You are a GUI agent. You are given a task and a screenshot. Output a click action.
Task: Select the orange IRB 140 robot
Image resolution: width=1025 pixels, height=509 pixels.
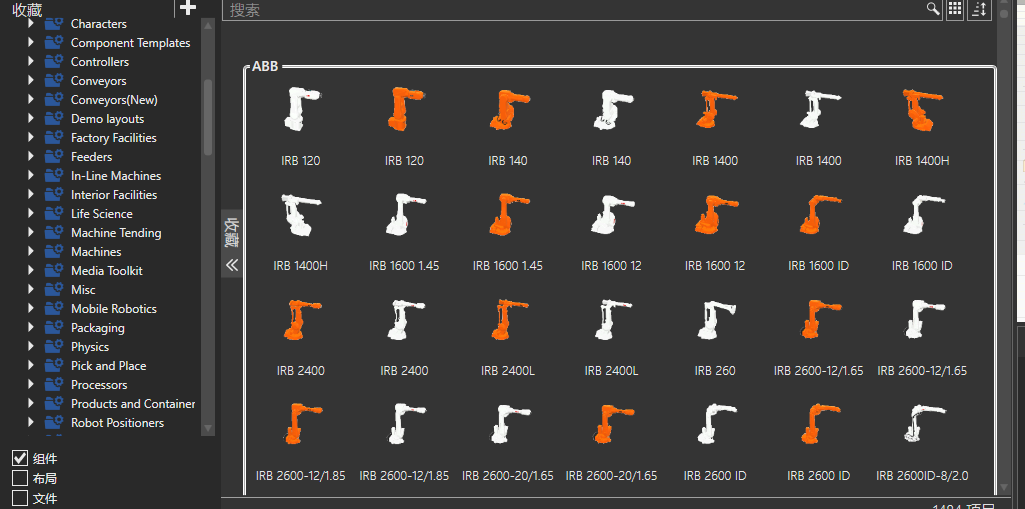(508, 109)
